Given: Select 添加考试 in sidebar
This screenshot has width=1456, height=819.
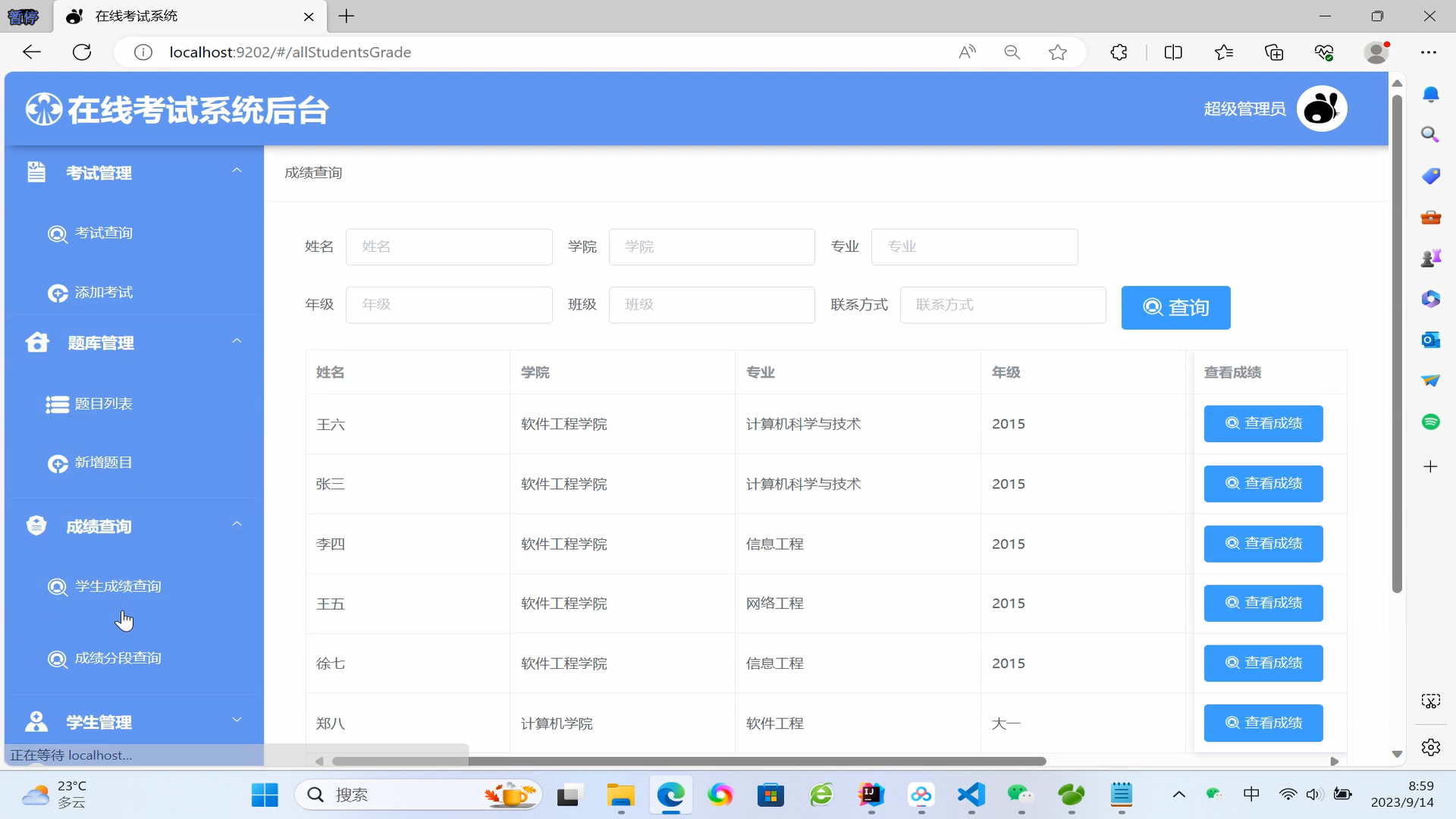Looking at the screenshot, I should (103, 293).
